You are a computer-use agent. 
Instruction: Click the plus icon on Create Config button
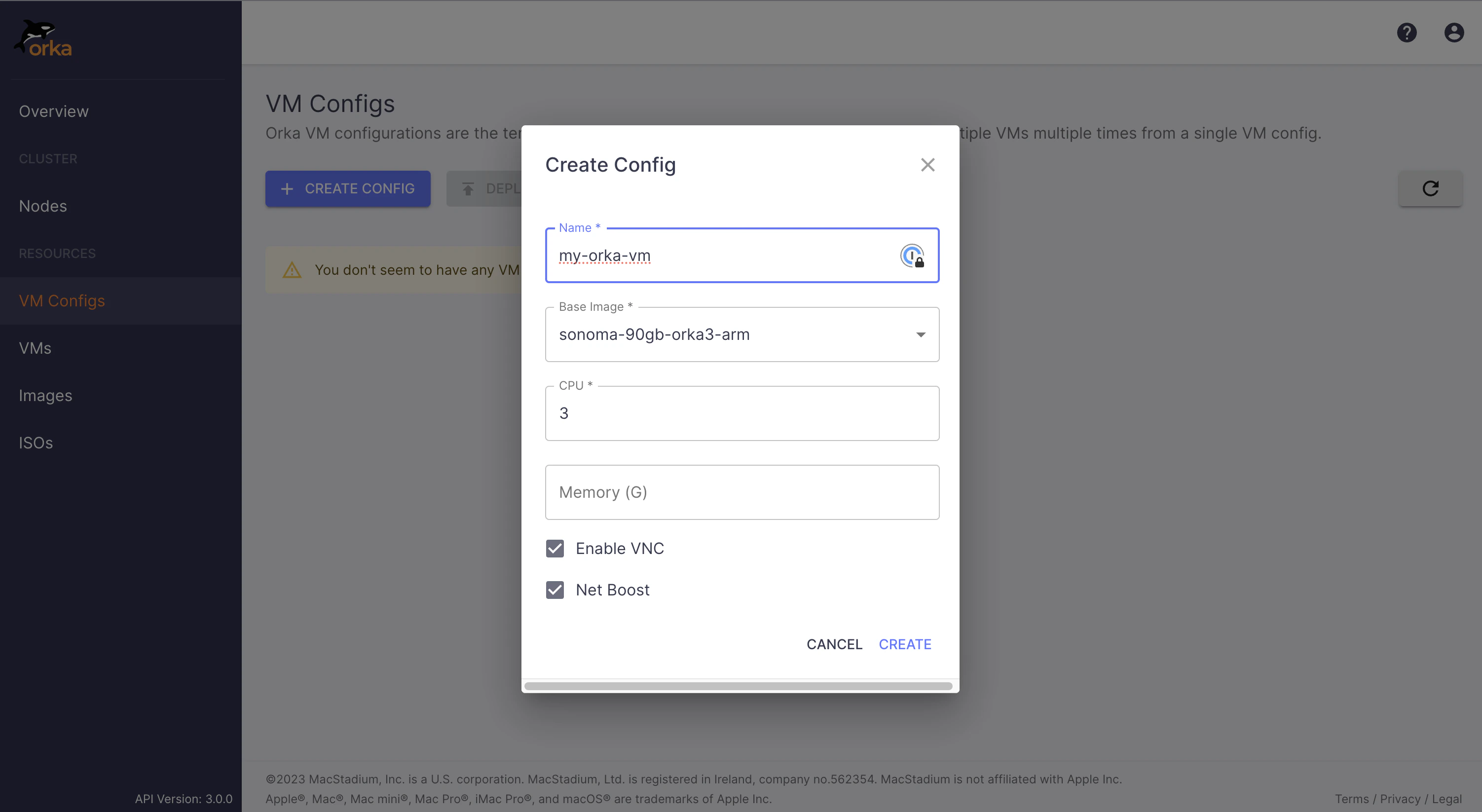[x=287, y=189]
